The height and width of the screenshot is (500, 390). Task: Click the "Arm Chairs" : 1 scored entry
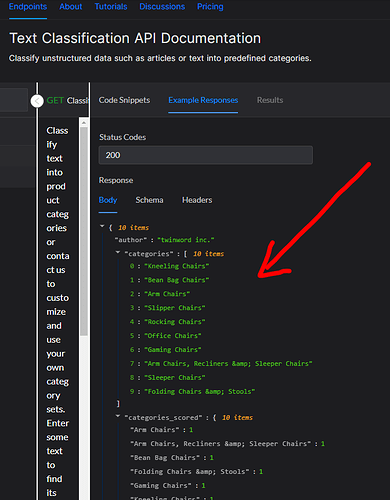[x=161, y=430]
